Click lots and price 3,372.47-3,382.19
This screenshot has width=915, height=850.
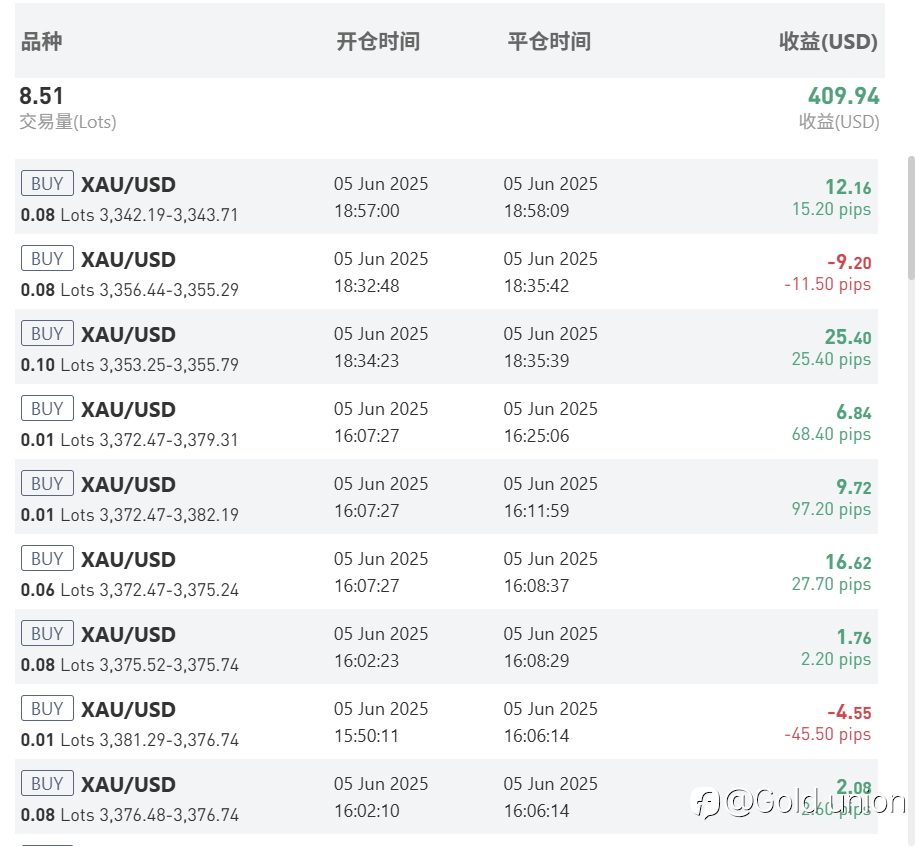130,515
